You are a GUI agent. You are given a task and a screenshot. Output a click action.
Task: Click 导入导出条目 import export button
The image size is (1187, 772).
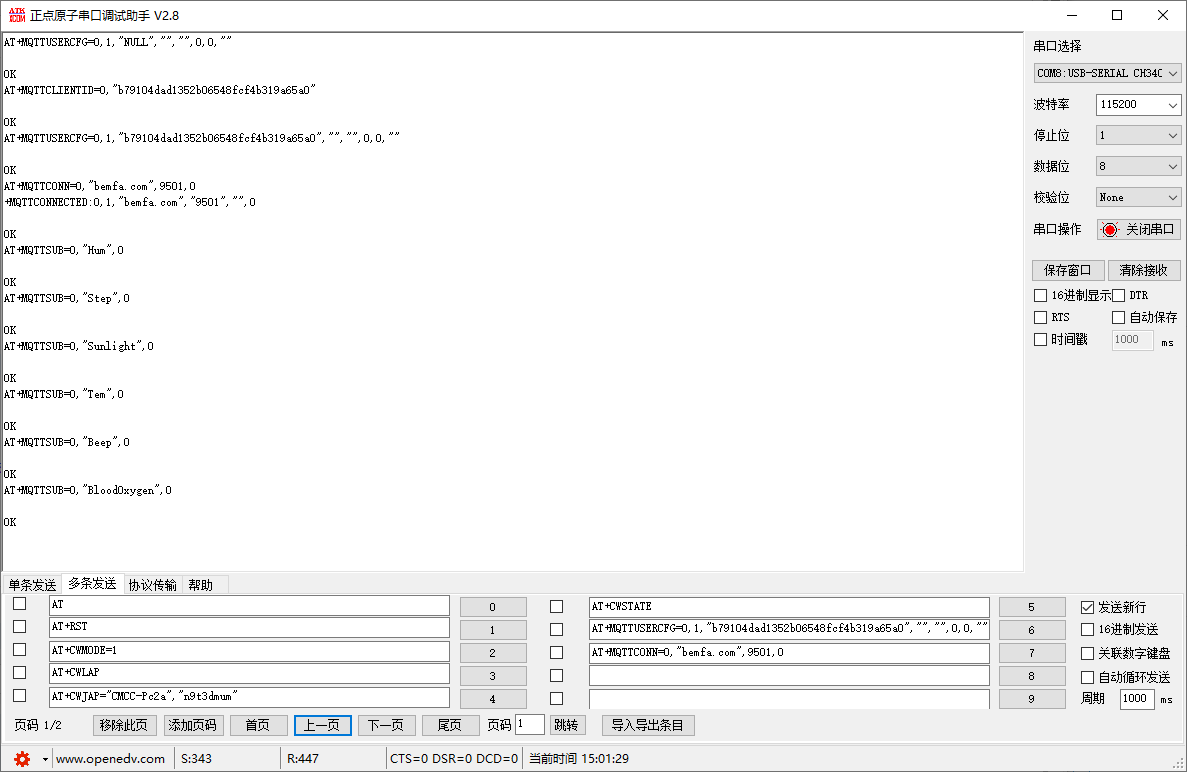(648, 725)
